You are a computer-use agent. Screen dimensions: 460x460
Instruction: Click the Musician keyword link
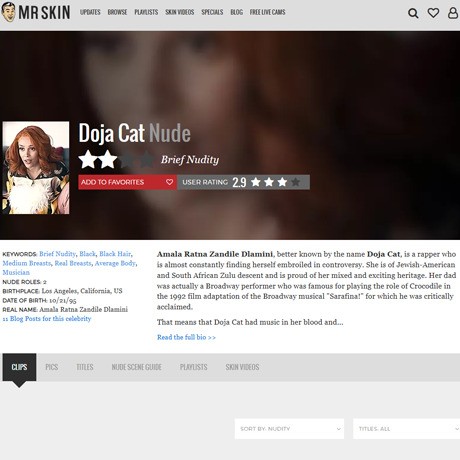click(x=16, y=272)
